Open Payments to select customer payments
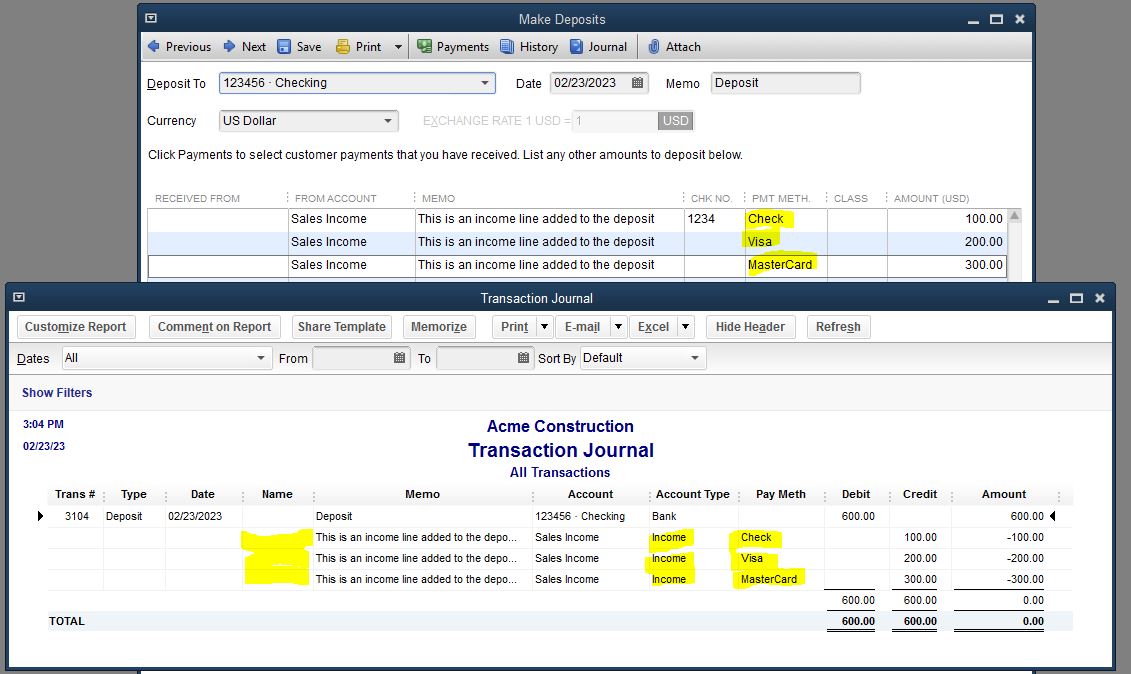The image size is (1131, 674). [x=453, y=46]
